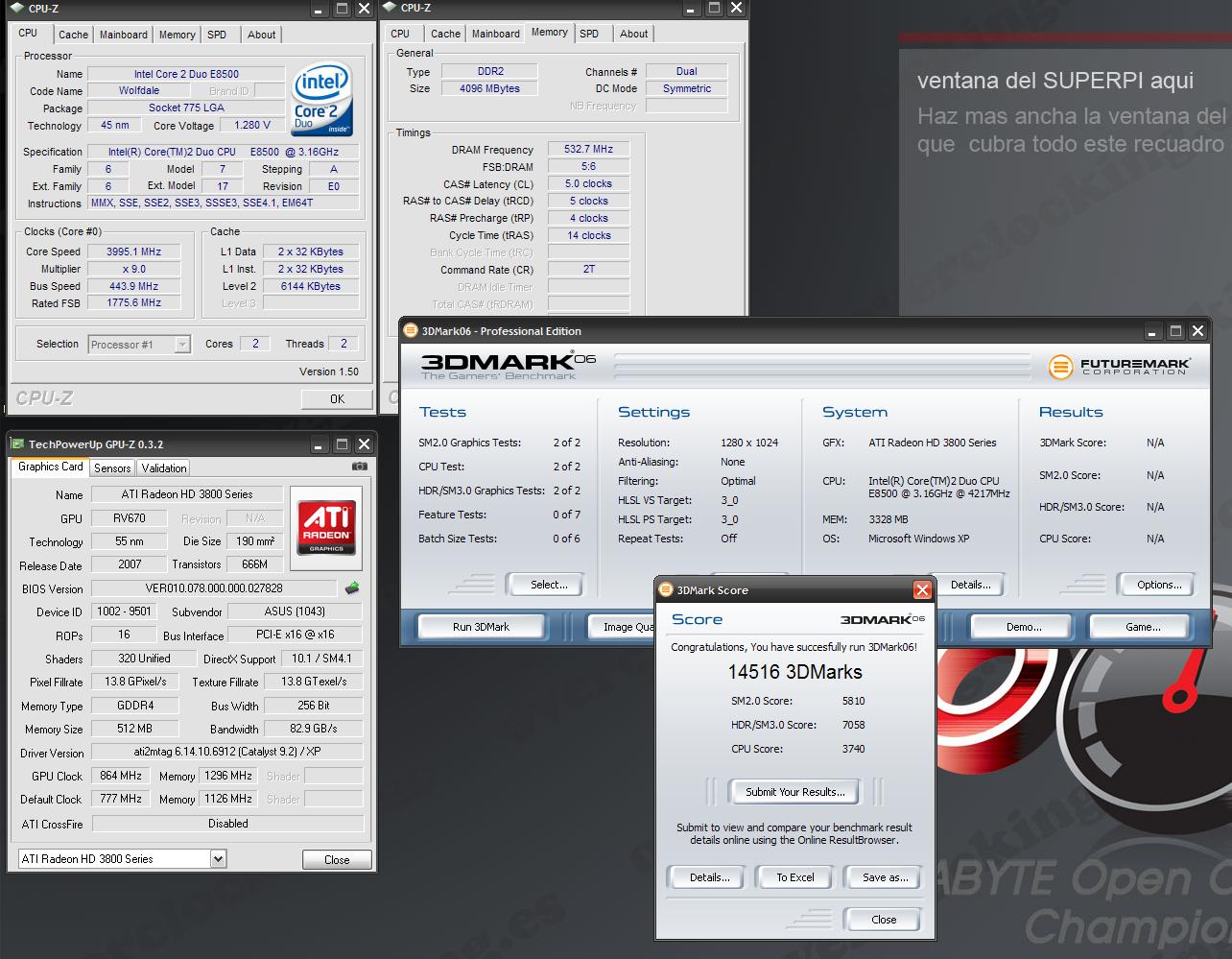Close the 3DMark Score dialog via red X
The height and width of the screenshot is (959, 1232).
(922, 590)
